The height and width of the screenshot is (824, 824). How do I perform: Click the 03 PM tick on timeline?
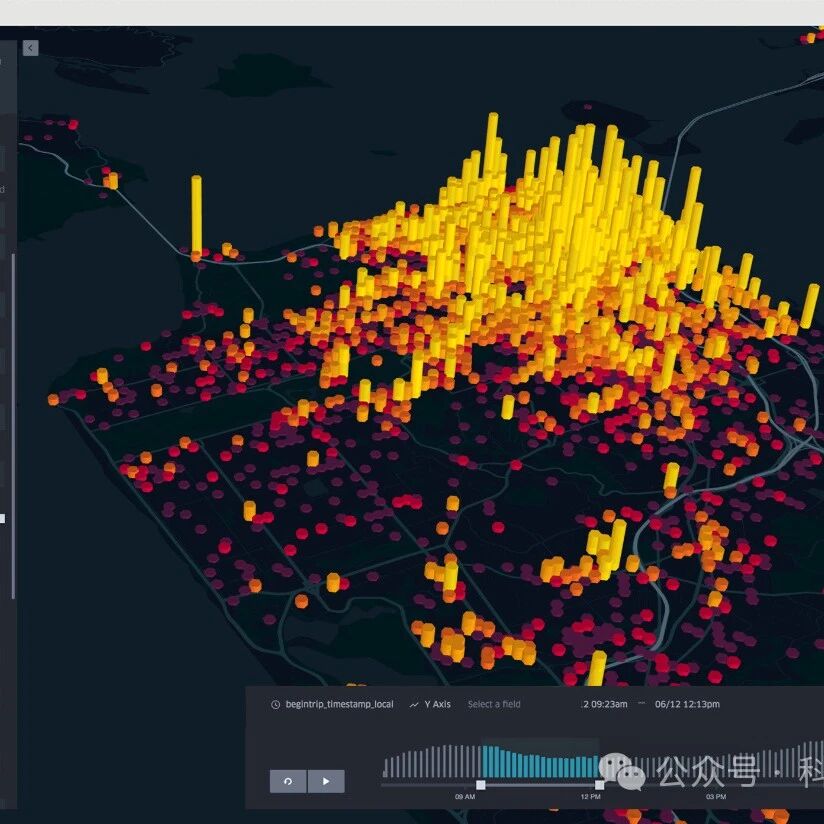point(716,797)
